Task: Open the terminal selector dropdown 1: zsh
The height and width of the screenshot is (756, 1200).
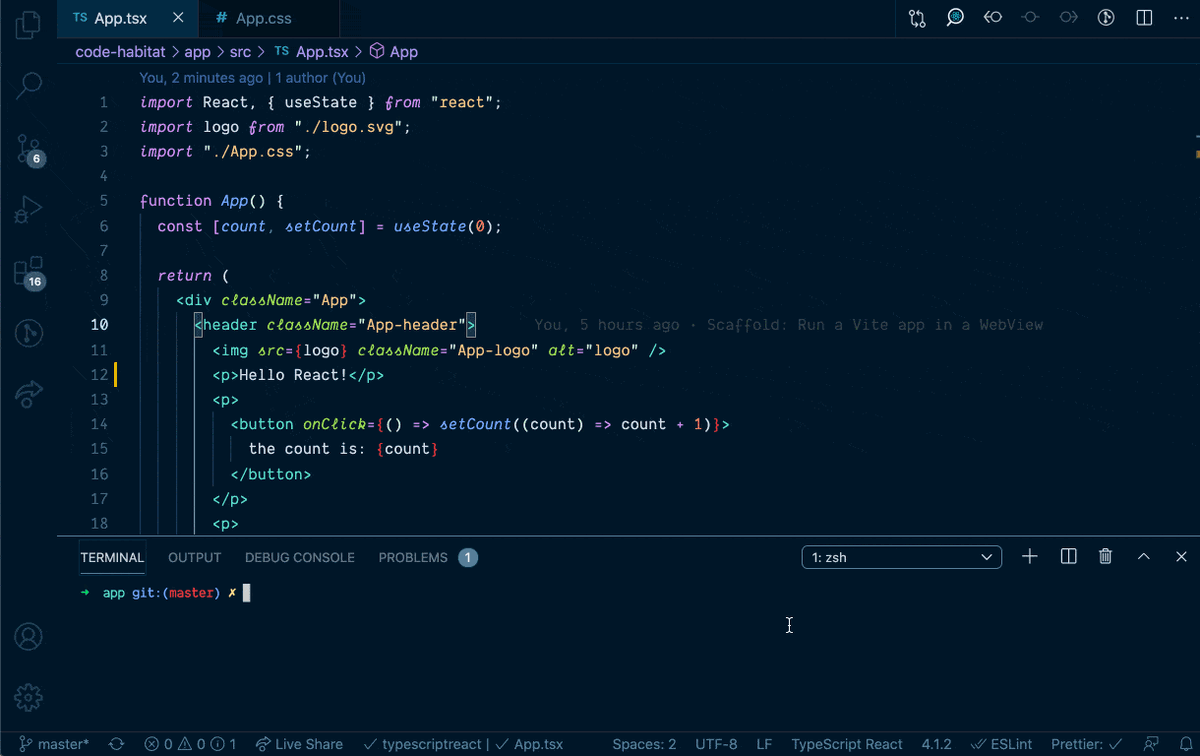Action: tap(901, 557)
